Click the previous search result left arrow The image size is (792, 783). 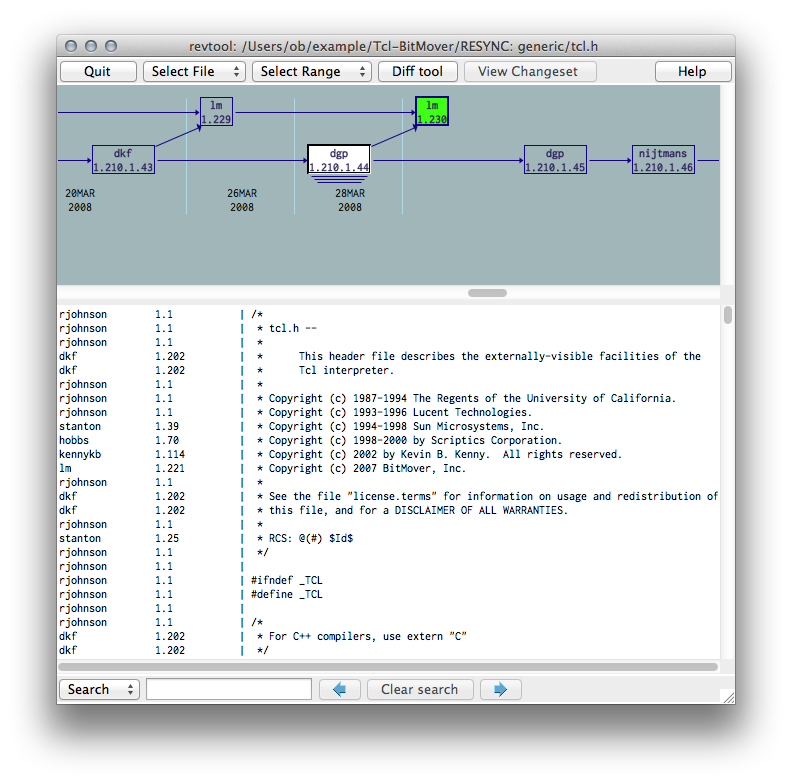tap(339, 689)
